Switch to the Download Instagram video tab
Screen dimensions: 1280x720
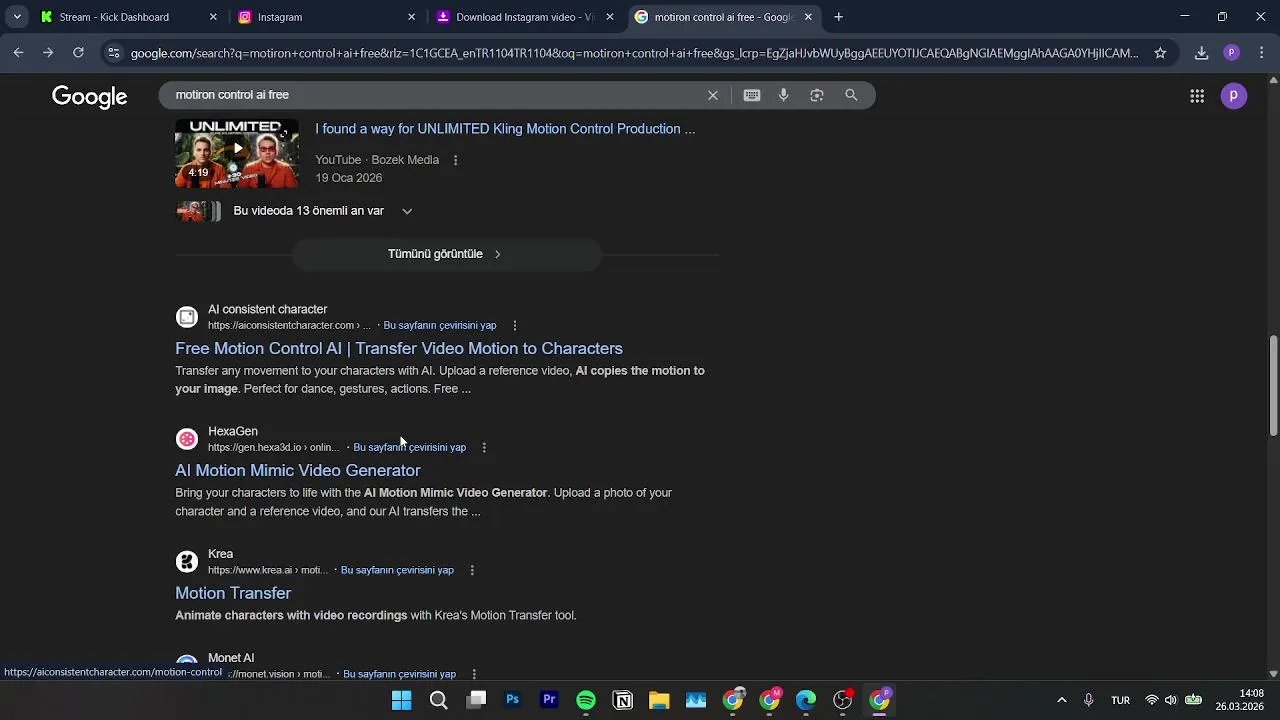[525, 17]
